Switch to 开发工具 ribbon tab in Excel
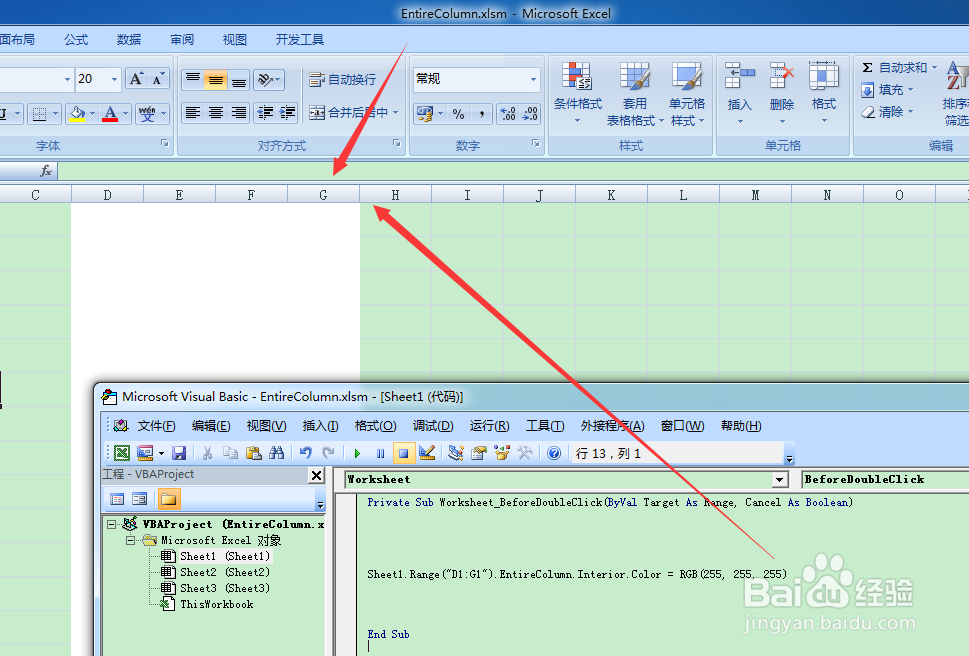 pos(300,40)
